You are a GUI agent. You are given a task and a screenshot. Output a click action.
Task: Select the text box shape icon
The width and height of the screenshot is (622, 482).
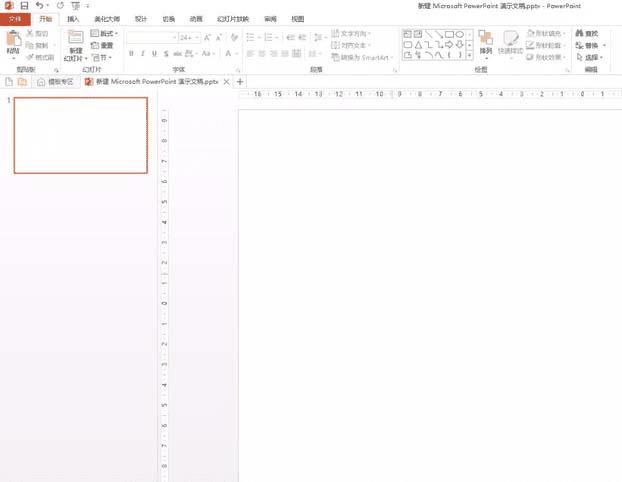click(407, 34)
